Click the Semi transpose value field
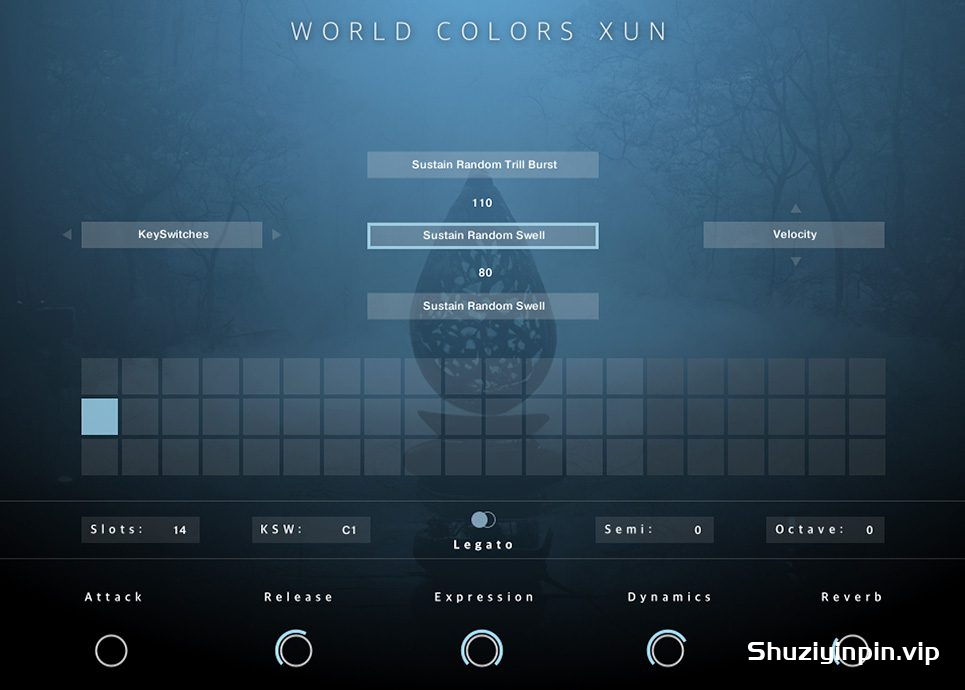 (654, 529)
